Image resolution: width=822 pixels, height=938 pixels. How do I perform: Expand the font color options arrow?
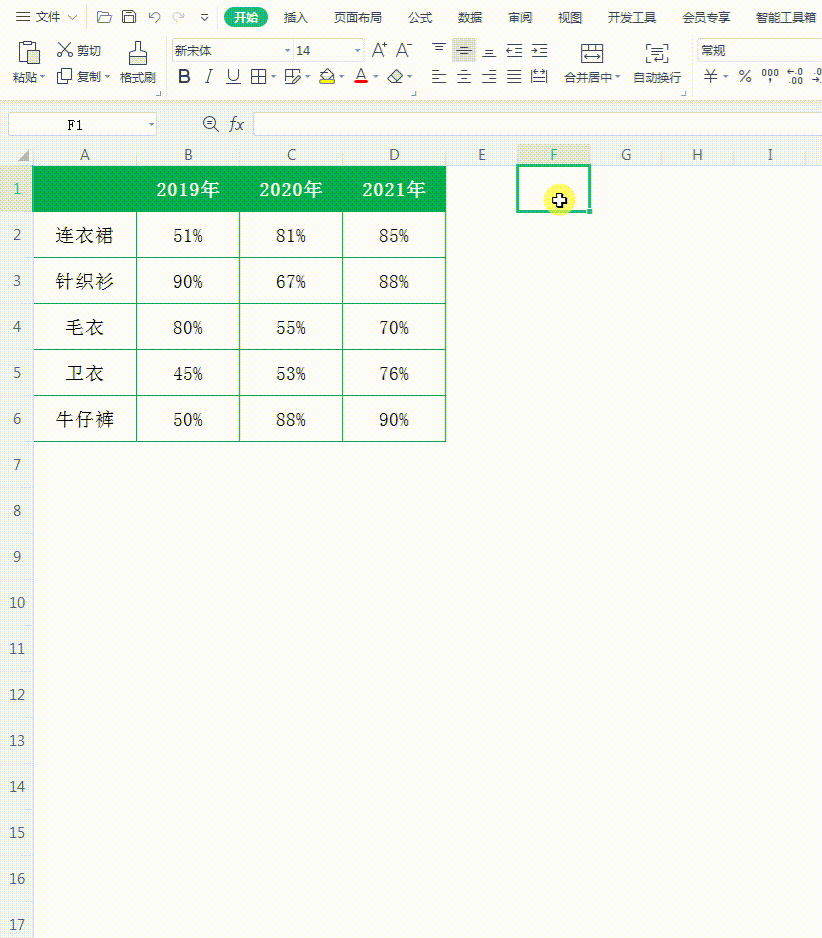pos(376,77)
